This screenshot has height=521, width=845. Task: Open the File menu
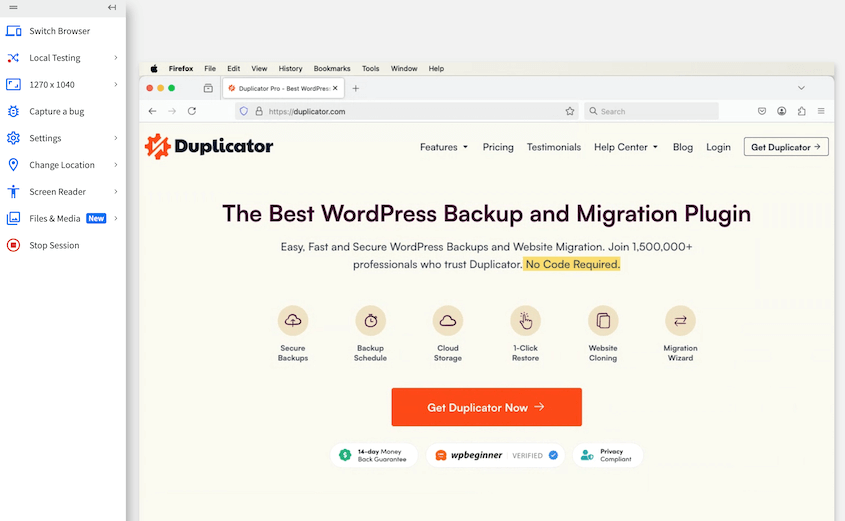tap(210, 68)
